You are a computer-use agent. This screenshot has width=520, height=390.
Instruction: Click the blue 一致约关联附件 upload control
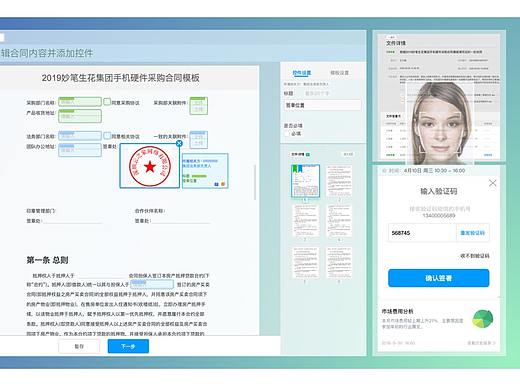(x=199, y=140)
